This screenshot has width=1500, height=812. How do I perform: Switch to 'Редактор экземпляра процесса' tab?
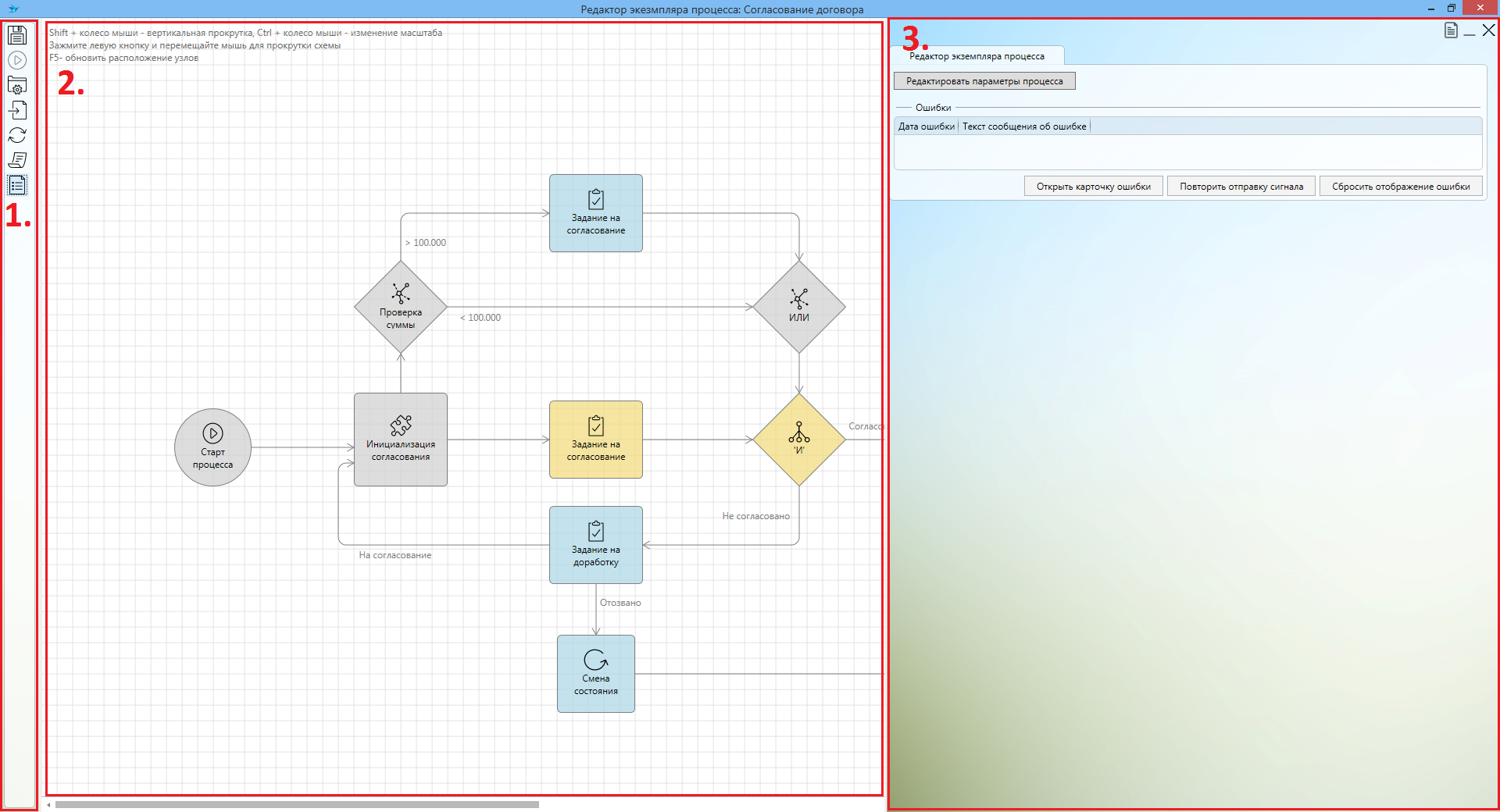(977, 56)
